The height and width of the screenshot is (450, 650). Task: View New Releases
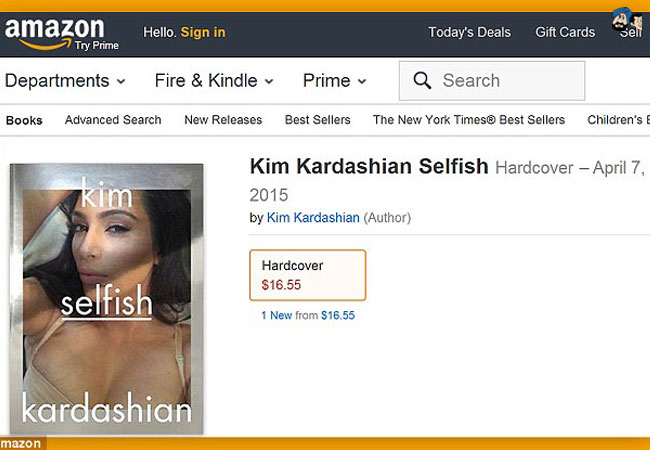[x=223, y=120]
